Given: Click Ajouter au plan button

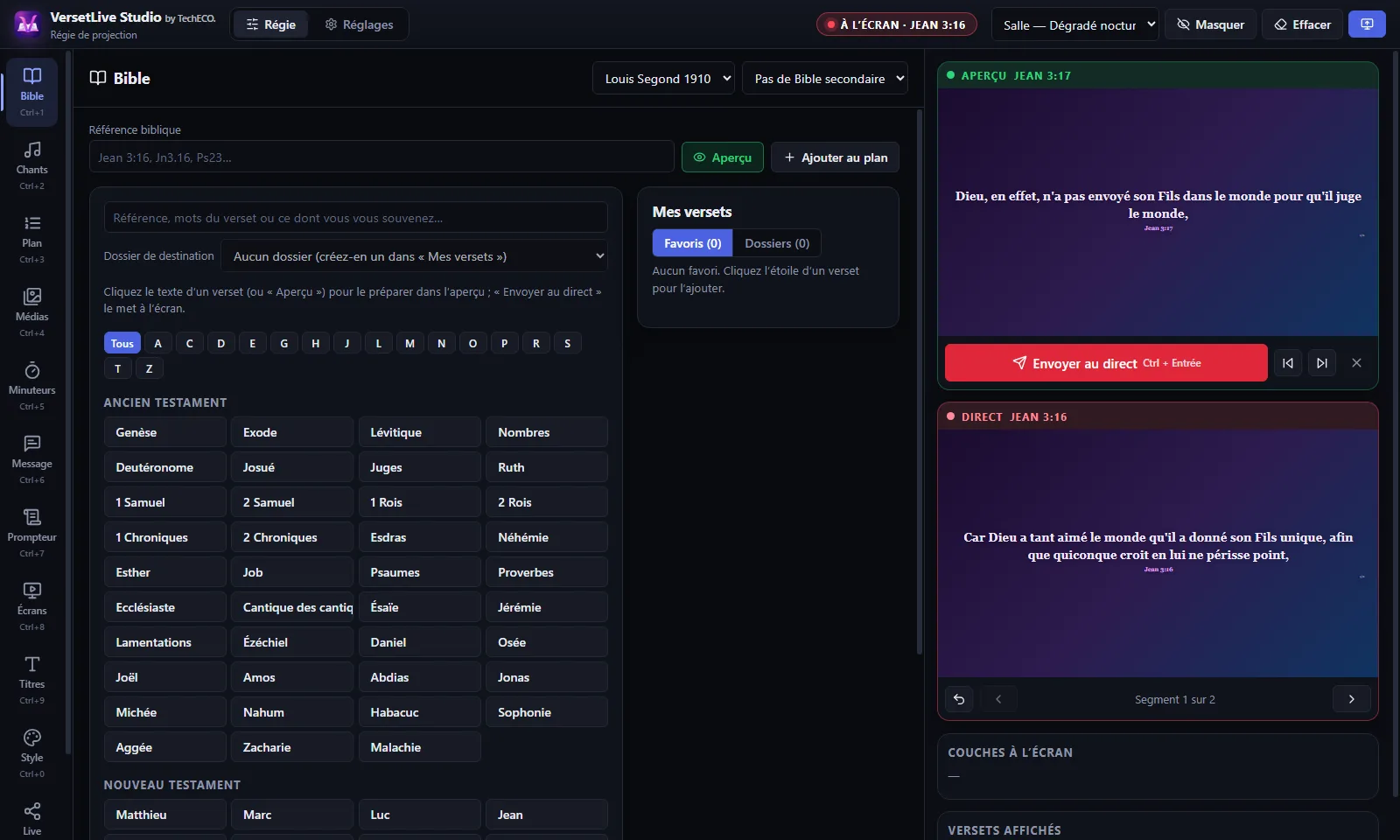Looking at the screenshot, I should point(836,157).
